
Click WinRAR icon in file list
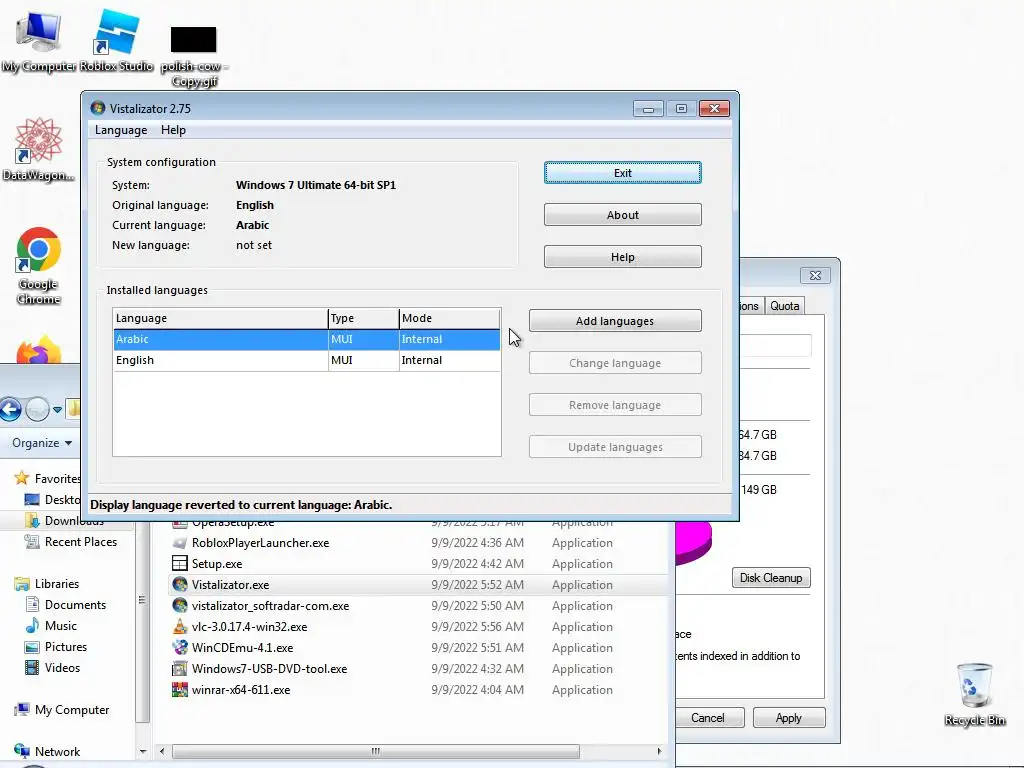pos(180,690)
